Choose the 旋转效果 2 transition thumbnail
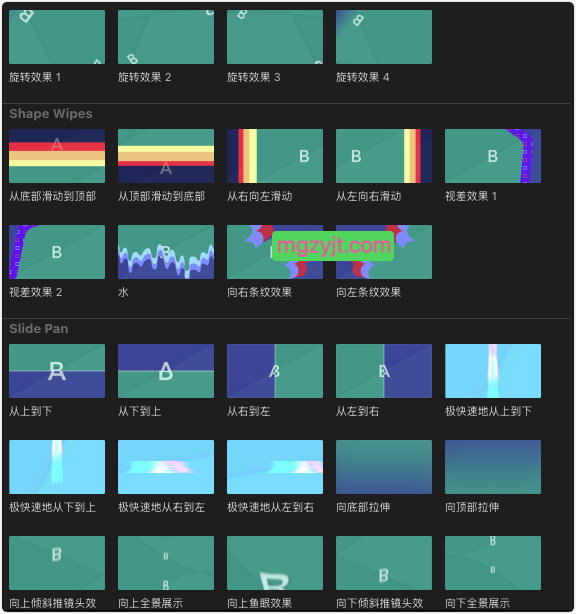 (166, 37)
